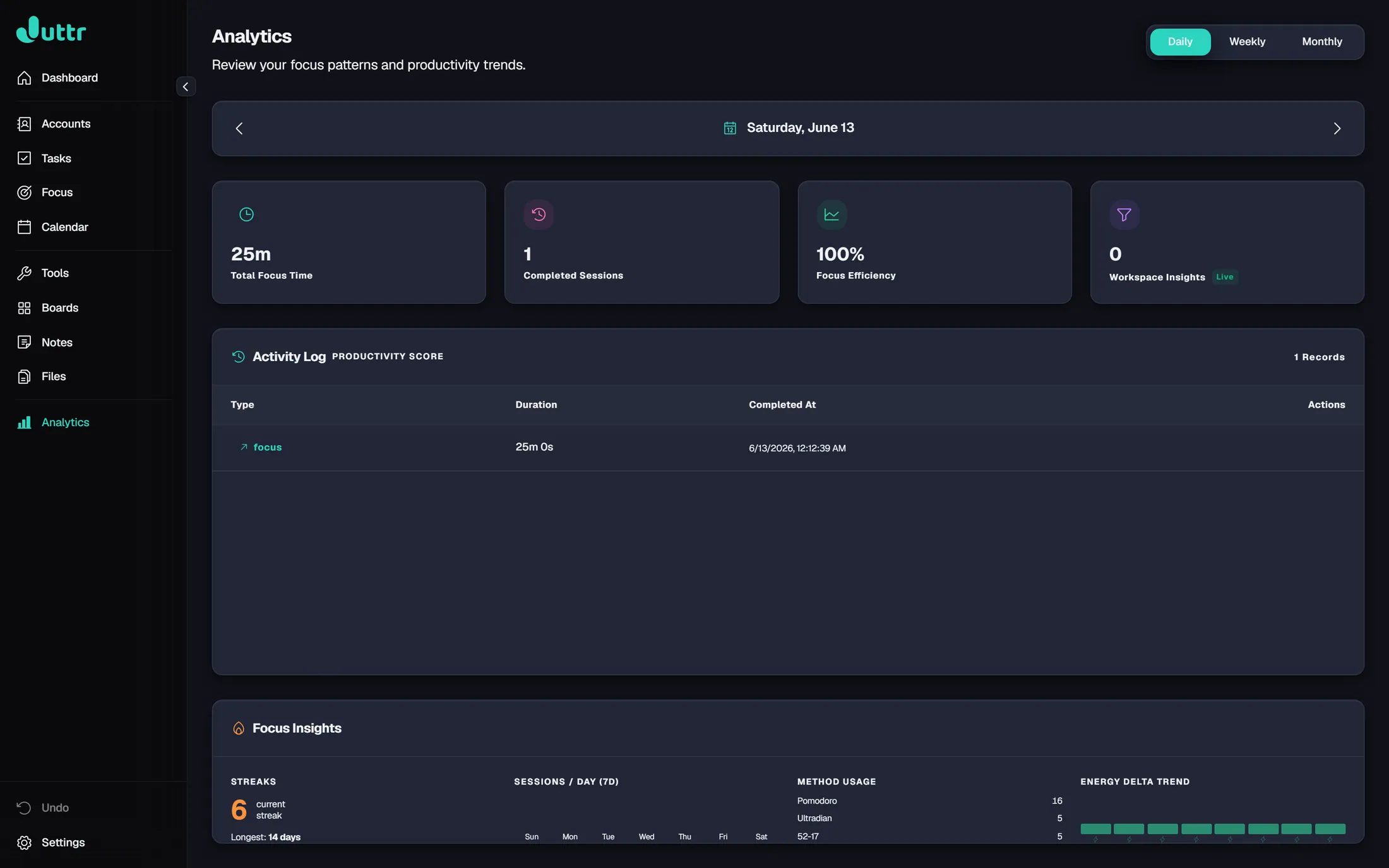
Task: Click the flame icon next to Focus Insights
Action: pyautogui.click(x=239, y=728)
